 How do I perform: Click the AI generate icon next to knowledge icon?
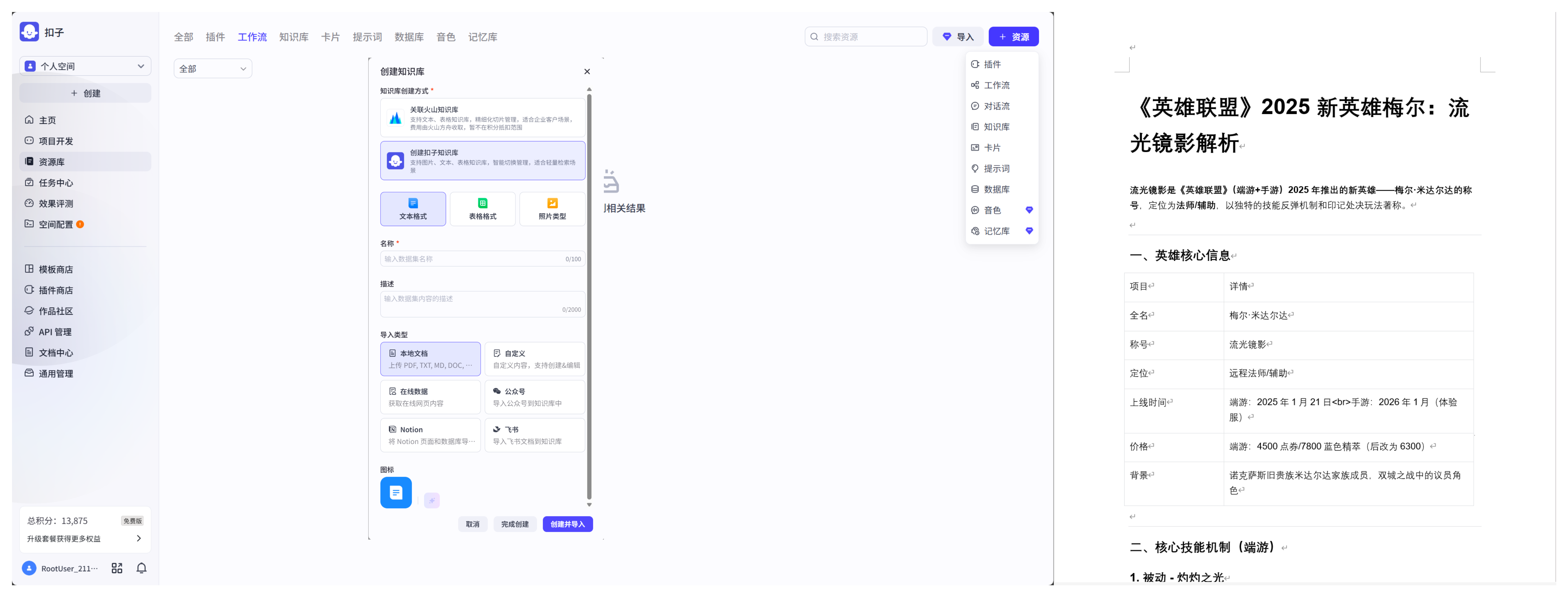(x=431, y=500)
